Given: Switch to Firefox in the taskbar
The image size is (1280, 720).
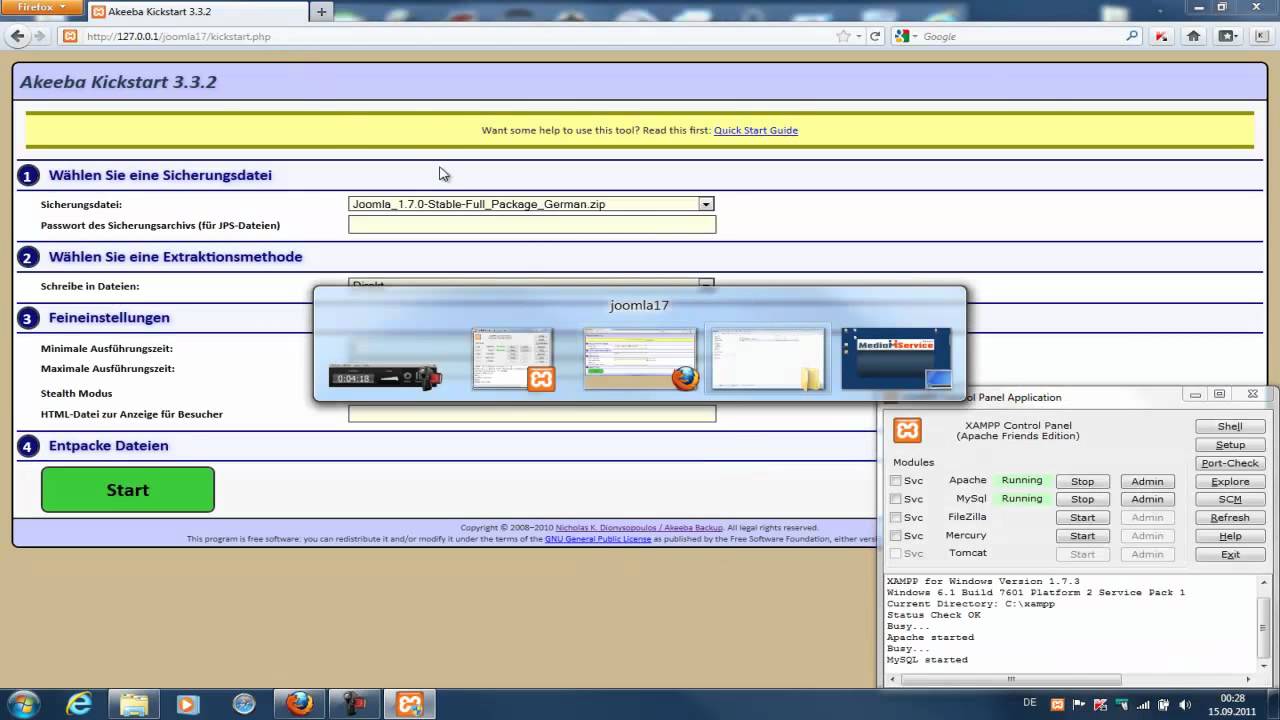Looking at the screenshot, I should click(x=299, y=704).
